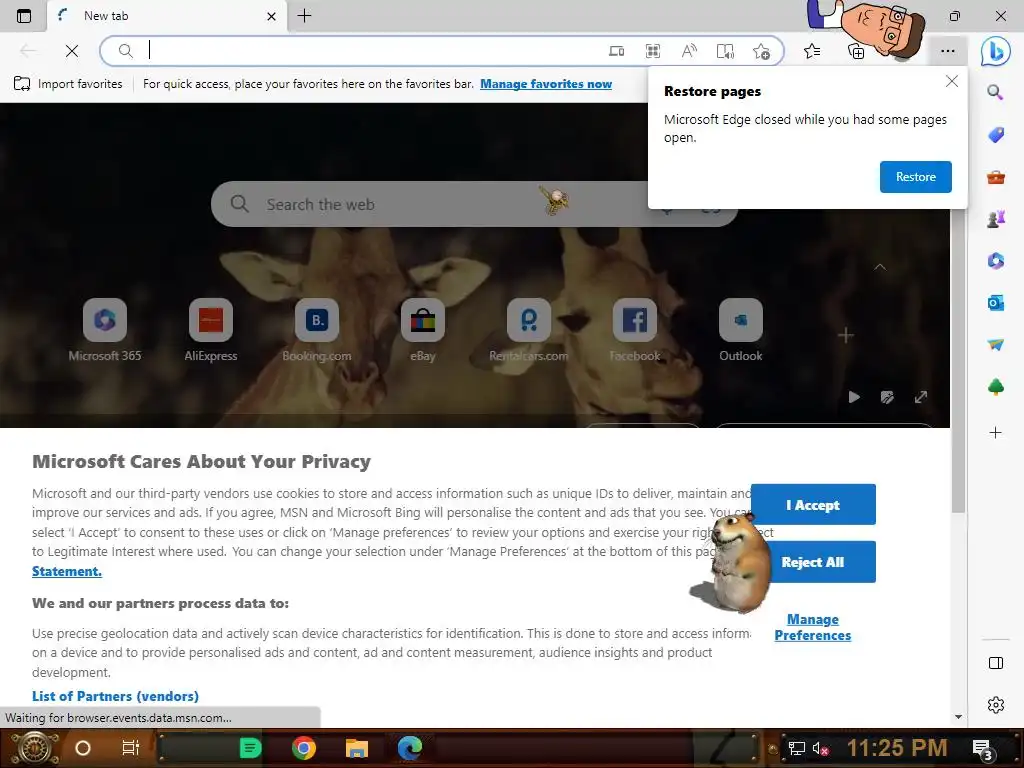Open Manage favorites now link

(546, 84)
